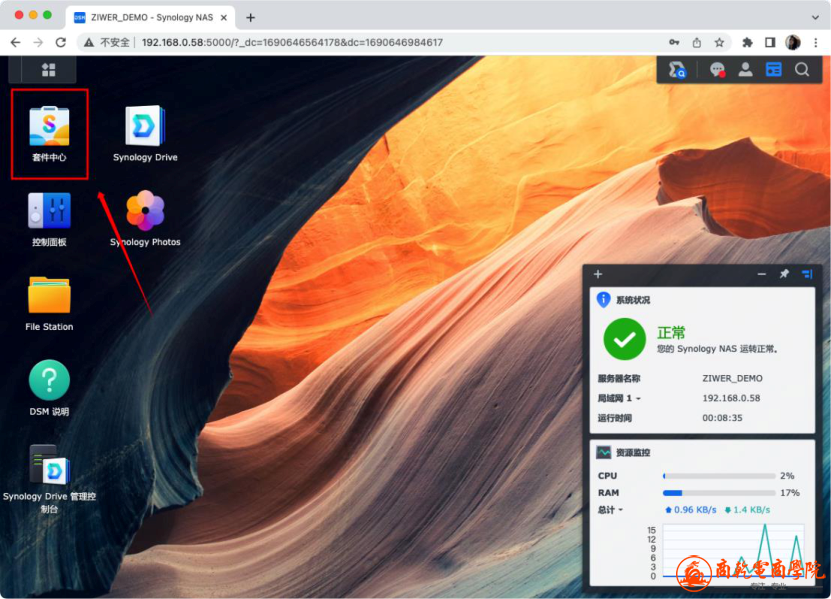
Task: Open a new browser tab
Action: tap(251, 17)
